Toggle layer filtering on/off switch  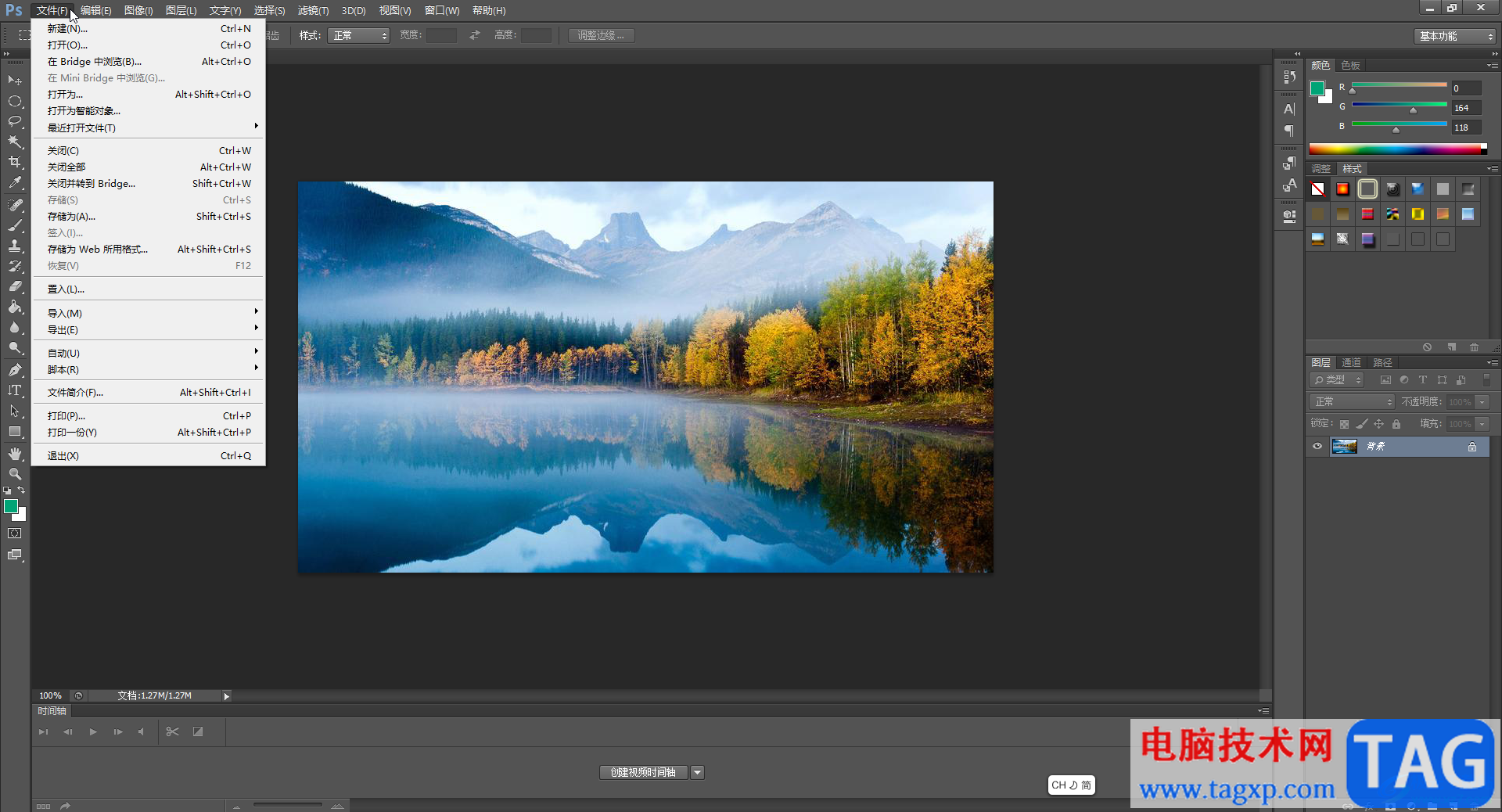(1487, 379)
